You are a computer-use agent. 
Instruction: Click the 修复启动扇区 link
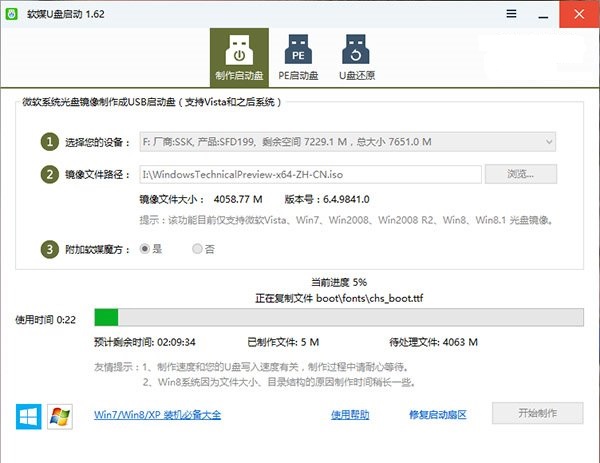[438, 415]
